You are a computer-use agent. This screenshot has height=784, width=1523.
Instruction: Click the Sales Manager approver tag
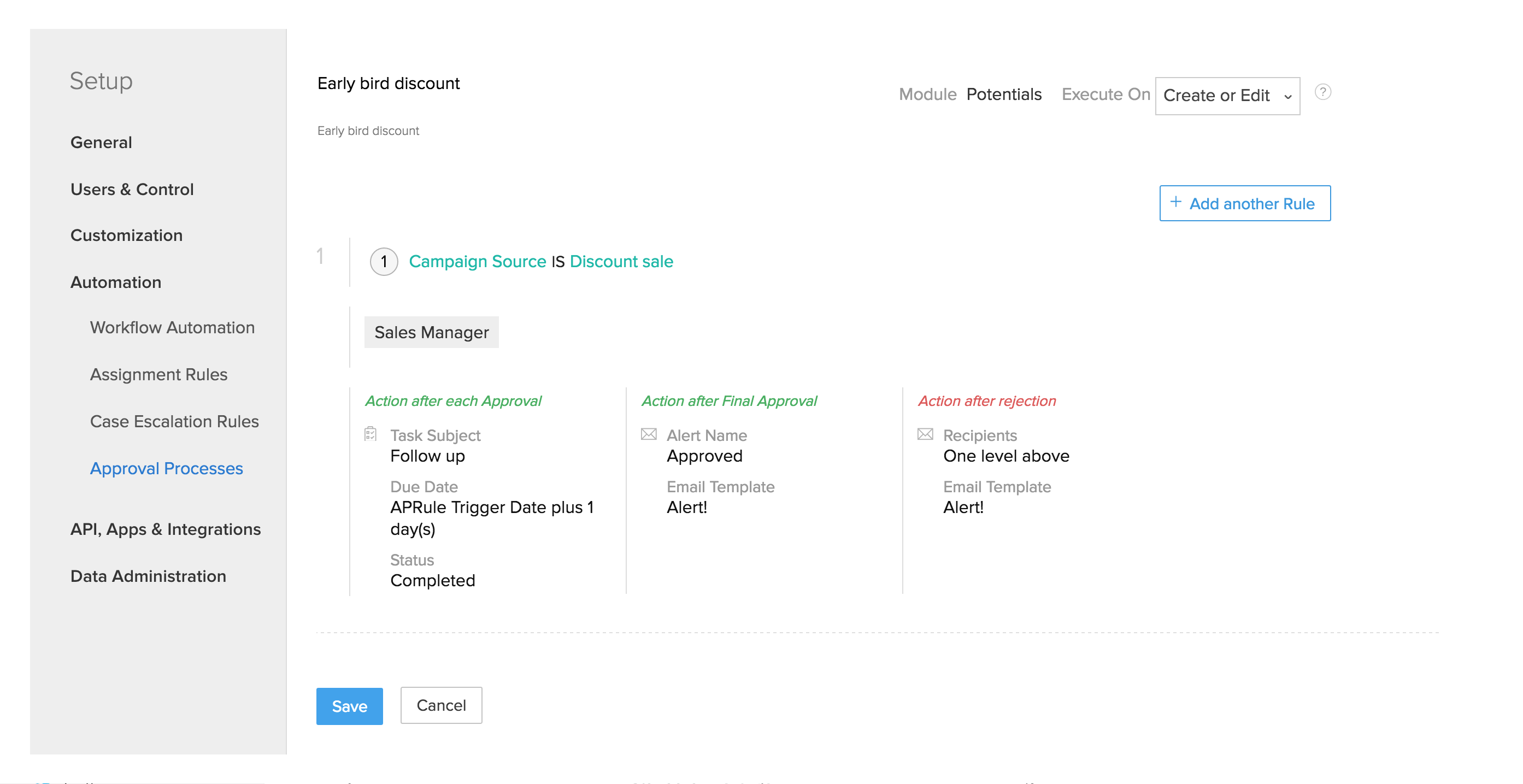(x=431, y=332)
